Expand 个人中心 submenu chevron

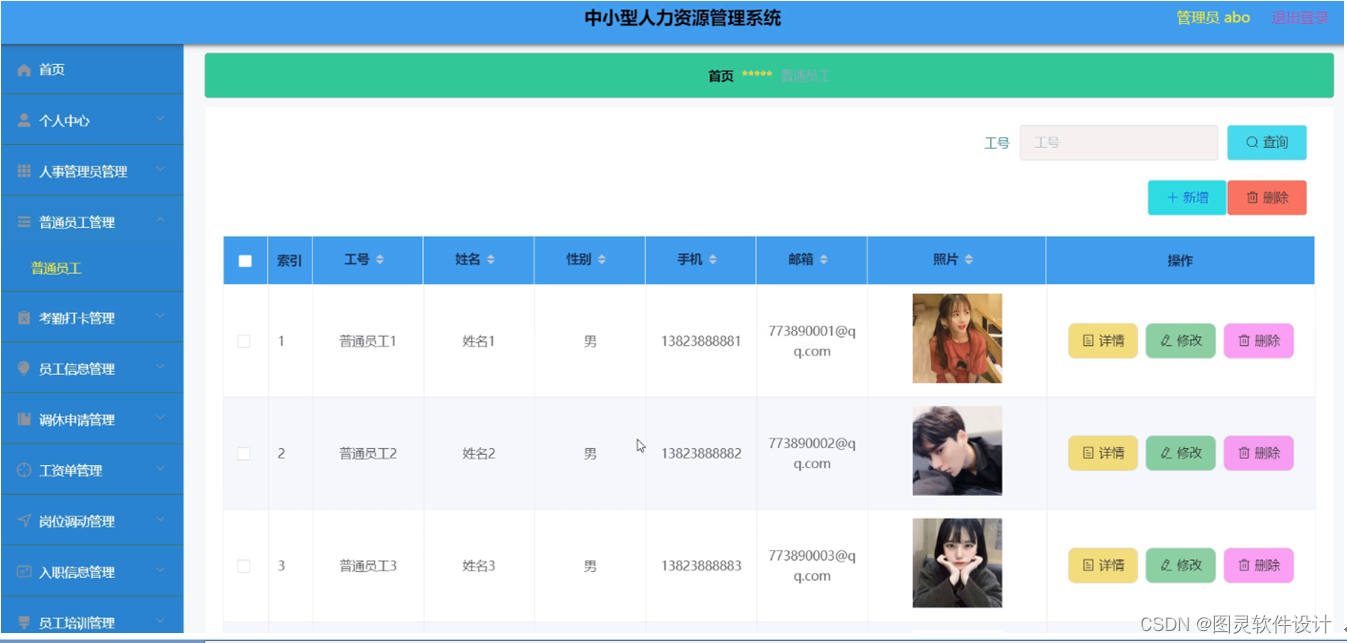click(160, 120)
